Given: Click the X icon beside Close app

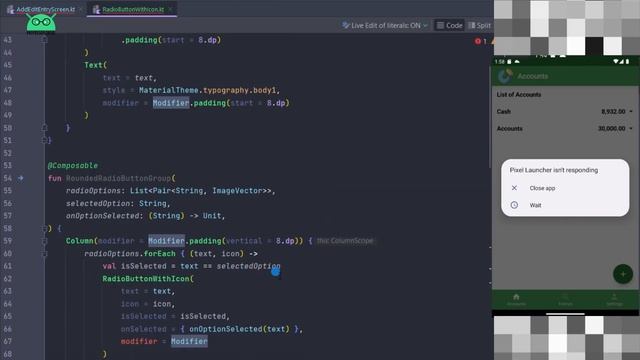Looking at the screenshot, I should (x=514, y=188).
